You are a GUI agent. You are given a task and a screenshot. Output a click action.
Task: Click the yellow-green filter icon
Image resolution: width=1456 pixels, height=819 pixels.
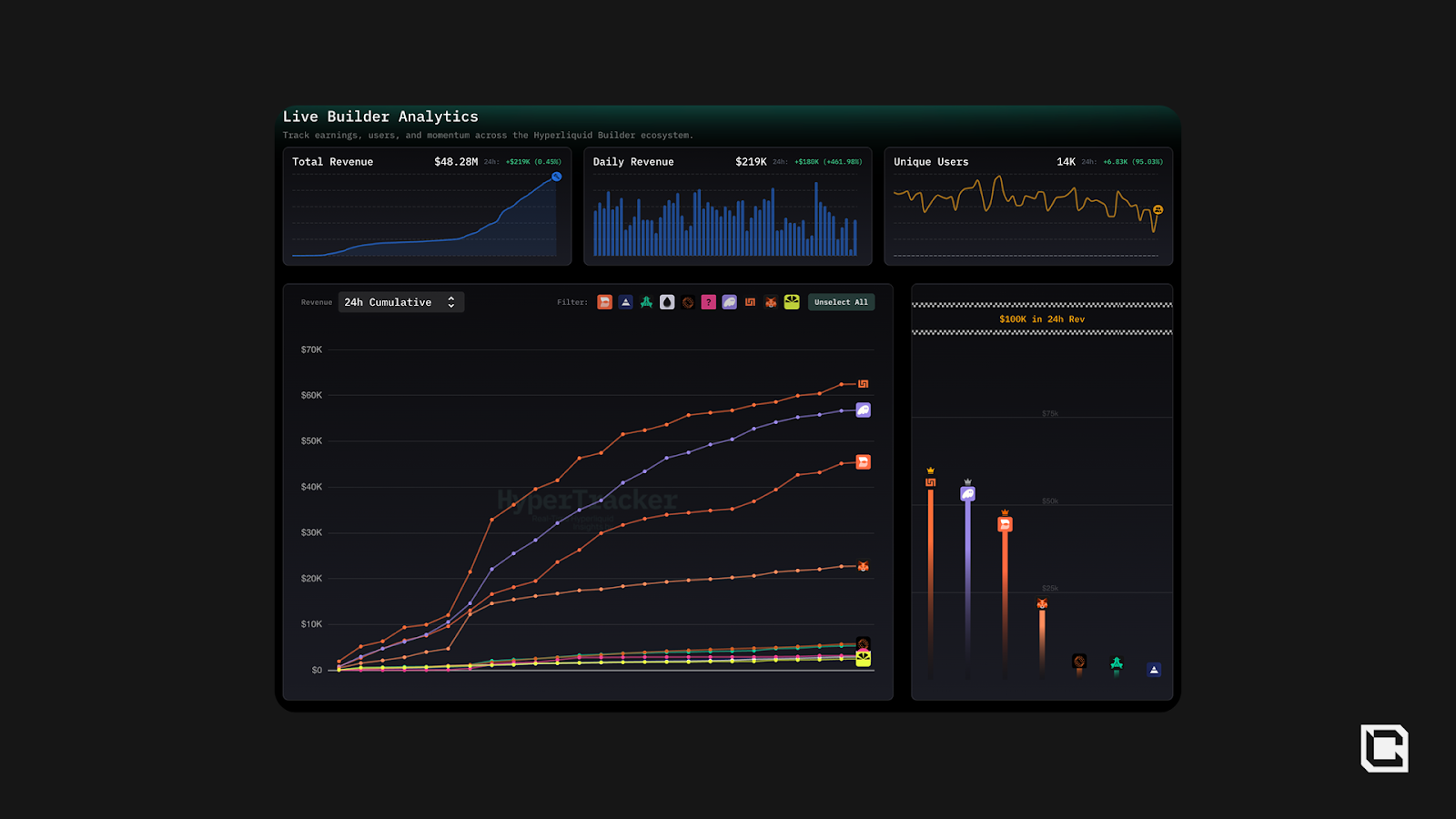tap(792, 302)
